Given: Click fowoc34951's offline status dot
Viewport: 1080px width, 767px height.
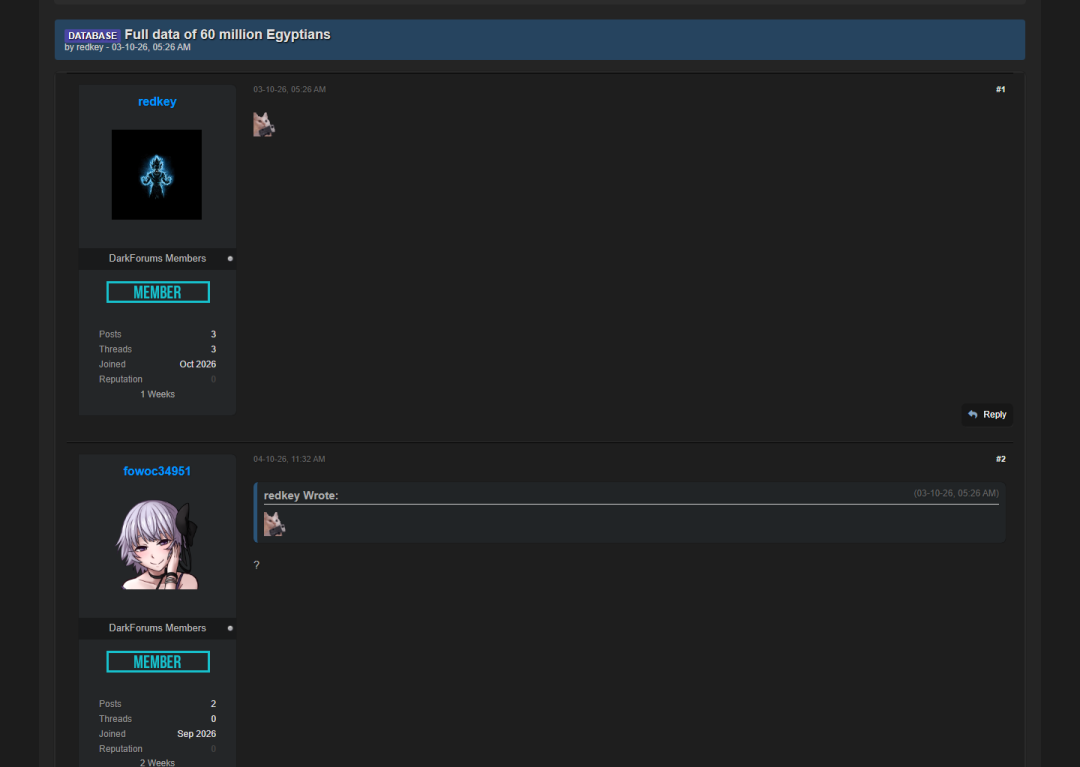Looking at the screenshot, I should 230,629.
